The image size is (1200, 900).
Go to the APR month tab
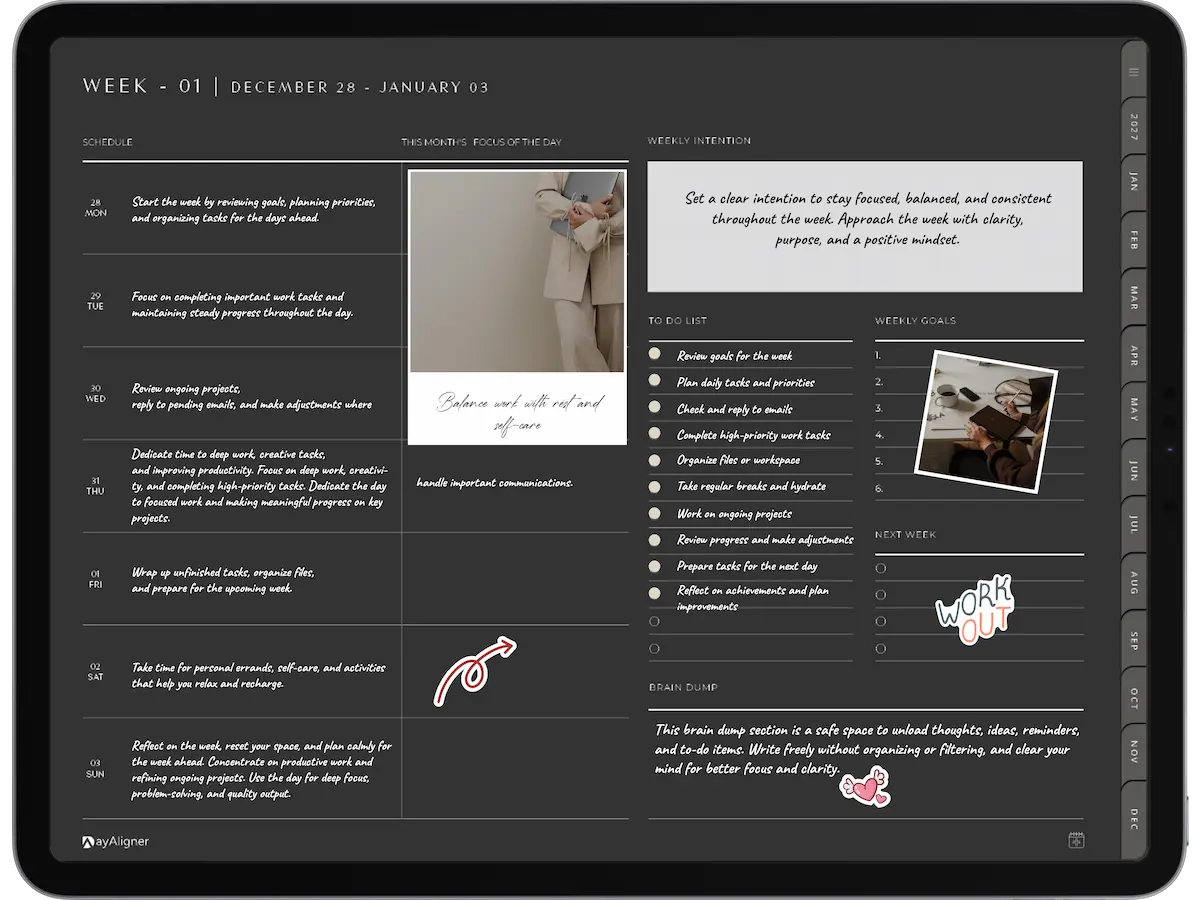[1134, 355]
